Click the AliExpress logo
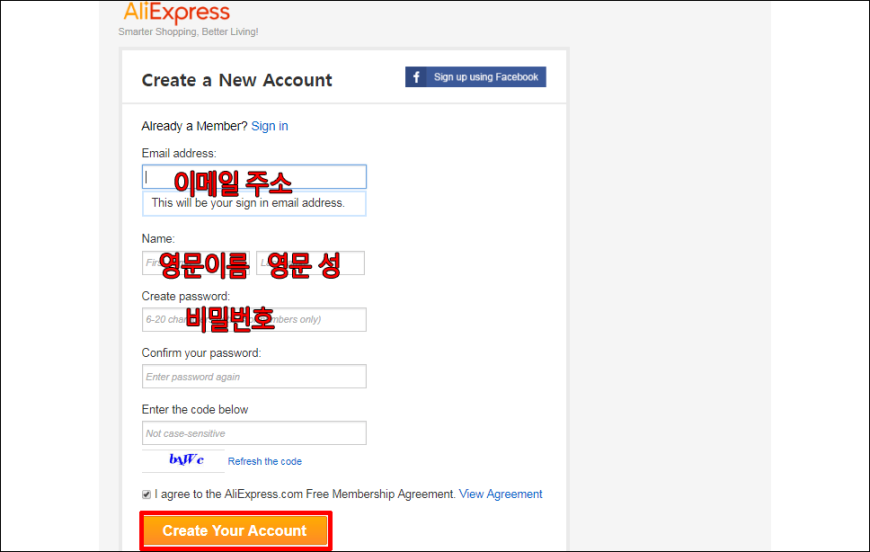This screenshot has width=870, height=552. (x=176, y=12)
